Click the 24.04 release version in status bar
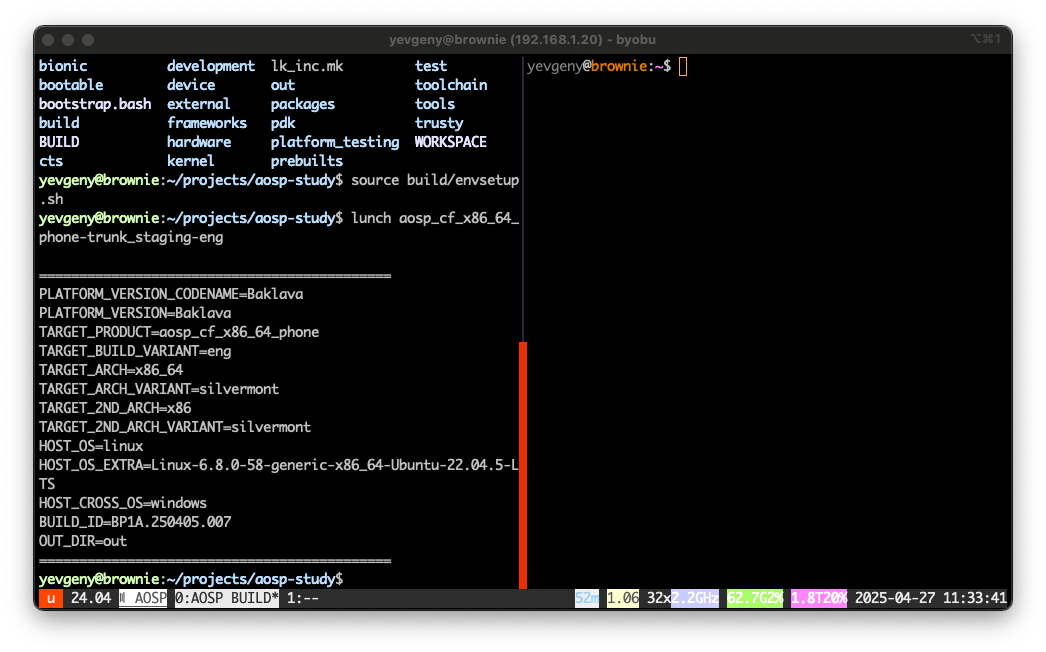 (x=91, y=598)
